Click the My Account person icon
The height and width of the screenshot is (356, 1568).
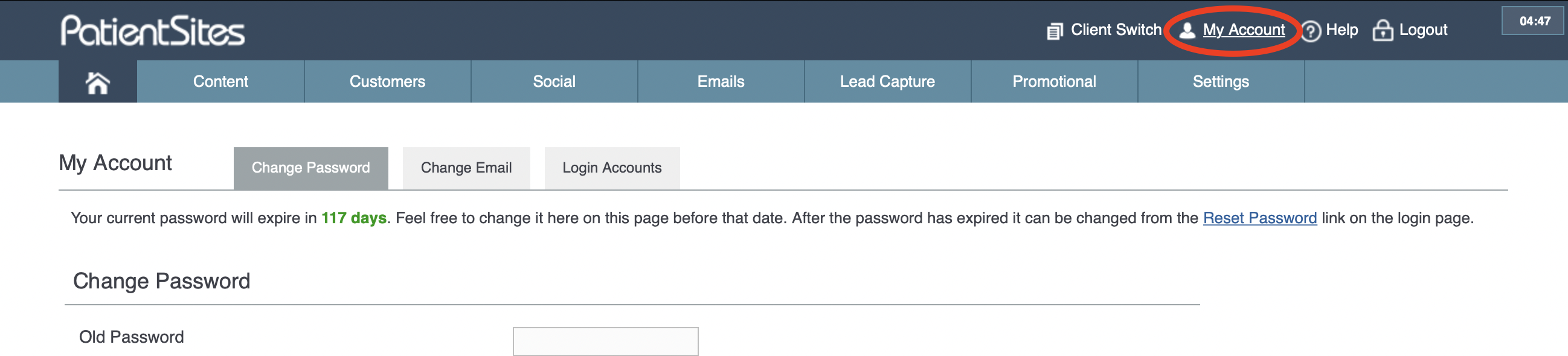point(1187,30)
